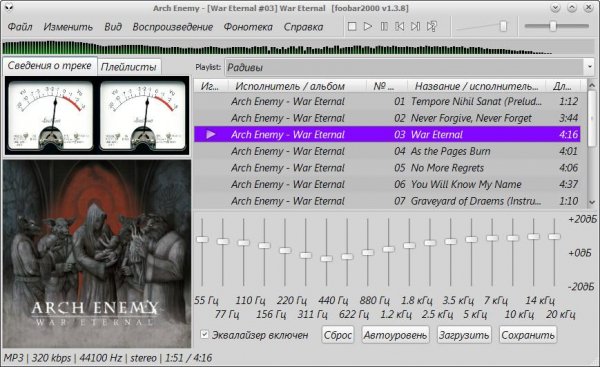Skip to the next track
Image resolution: width=600 pixels, height=367 pixels.
(x=416, y=26)
